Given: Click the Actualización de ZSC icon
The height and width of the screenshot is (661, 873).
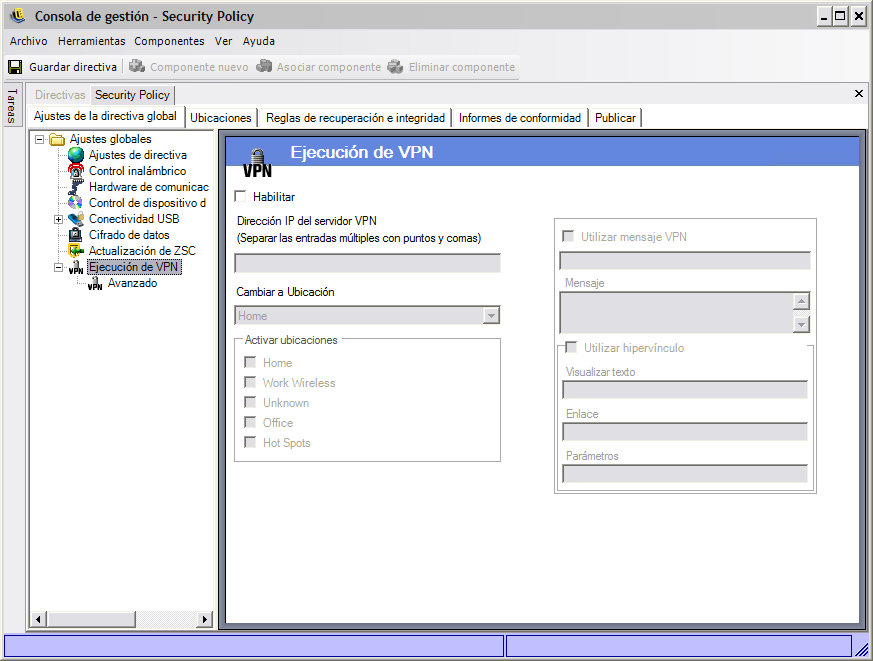Looking at the screenshot, I should [x=76, y=251].
